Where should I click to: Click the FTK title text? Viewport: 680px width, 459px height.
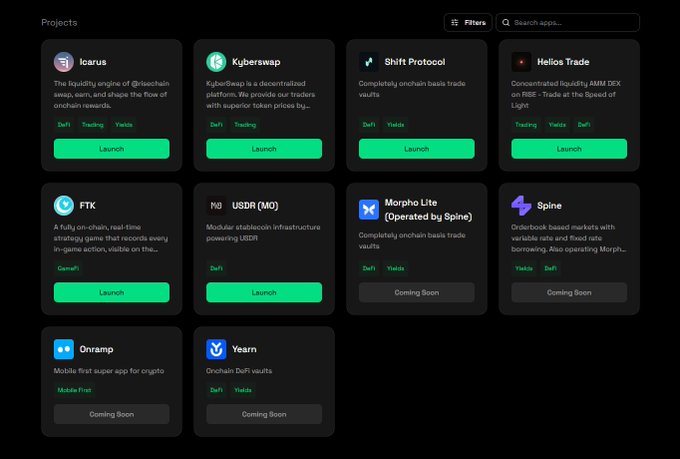pos(87,206)
